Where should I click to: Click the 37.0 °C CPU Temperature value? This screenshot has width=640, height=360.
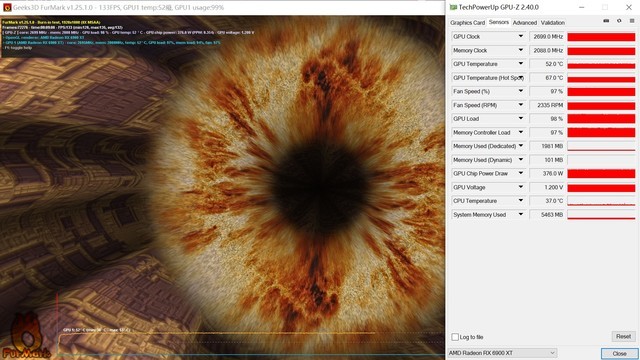[547, 201]
